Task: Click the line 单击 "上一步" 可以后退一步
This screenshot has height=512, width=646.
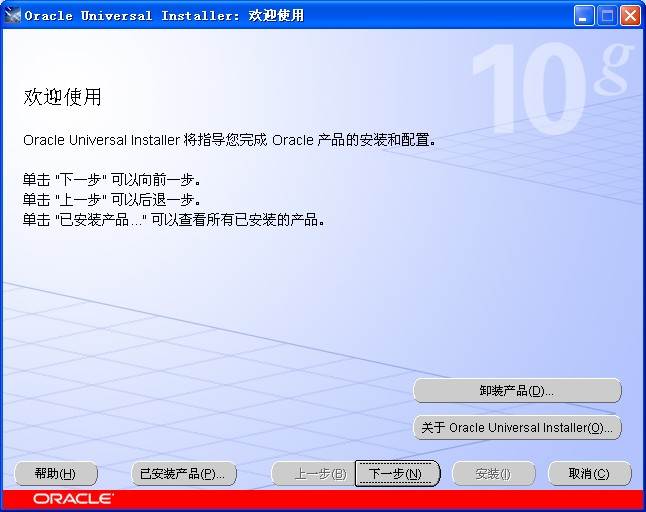Action: [112, 200]
